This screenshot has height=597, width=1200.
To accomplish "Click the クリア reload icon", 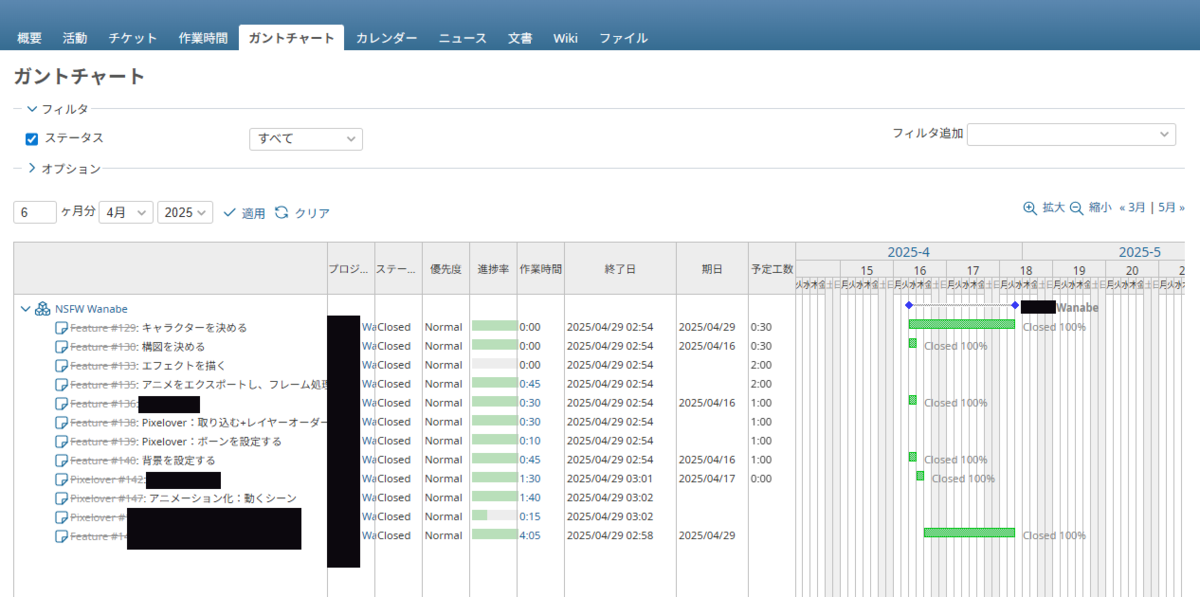I will pyautogui.click(x=282, y=213).
